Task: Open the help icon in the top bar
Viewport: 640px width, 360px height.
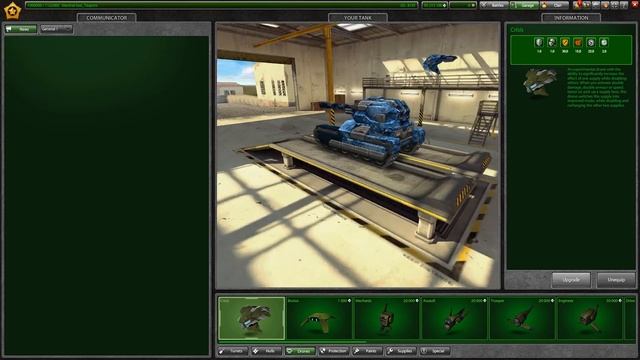Action: (624, 5)
